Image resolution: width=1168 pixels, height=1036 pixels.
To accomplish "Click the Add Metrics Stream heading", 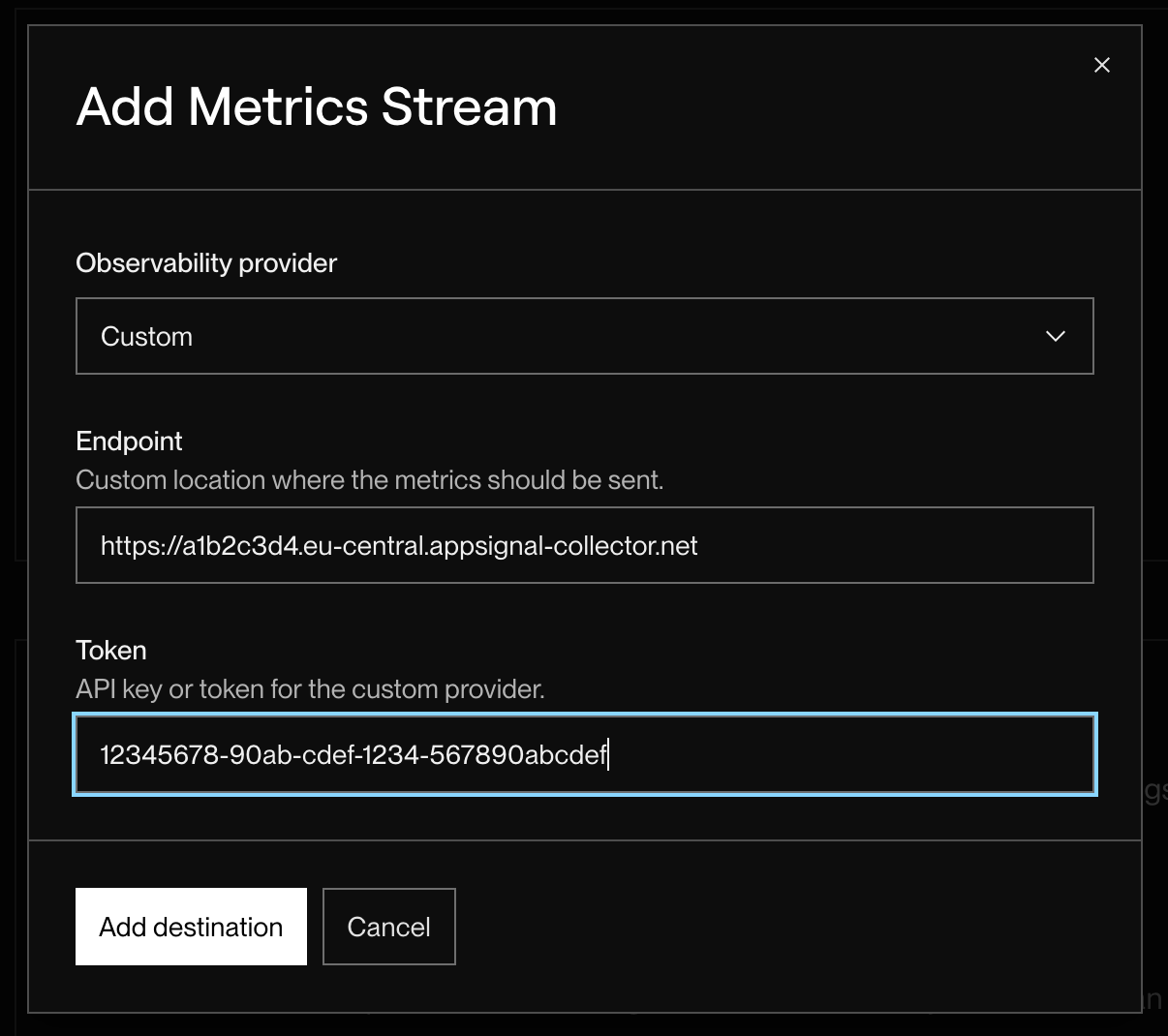I will (317, 107).
